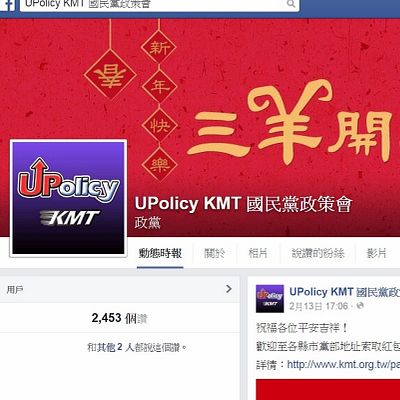Click the globe privacy icon on post
Screen dimensions: 400x400
(360, 305)
